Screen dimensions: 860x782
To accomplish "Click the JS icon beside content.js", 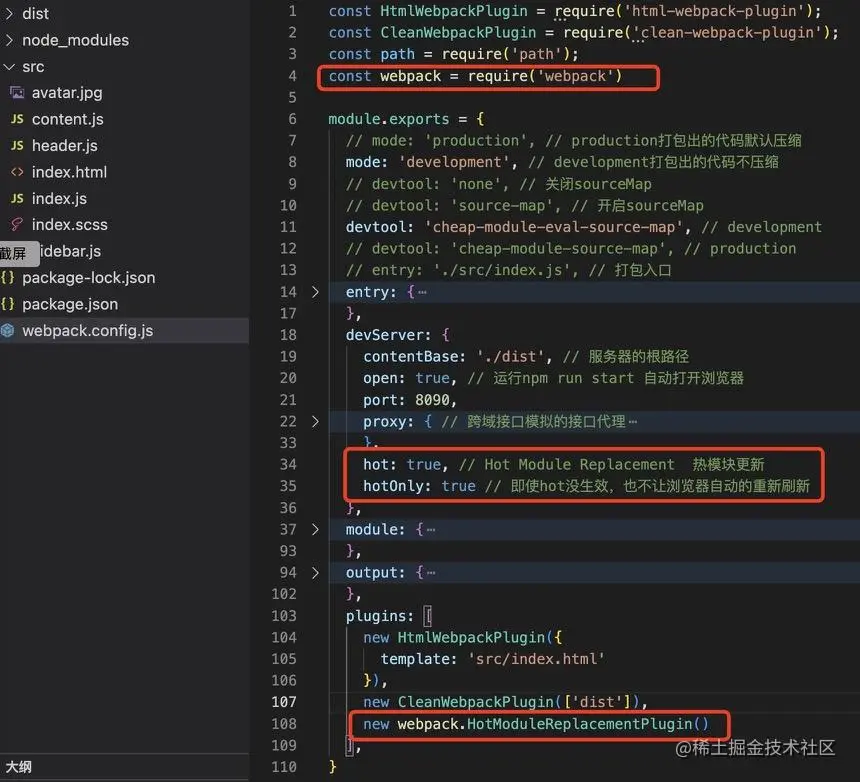I will click(x=17, y=119).
